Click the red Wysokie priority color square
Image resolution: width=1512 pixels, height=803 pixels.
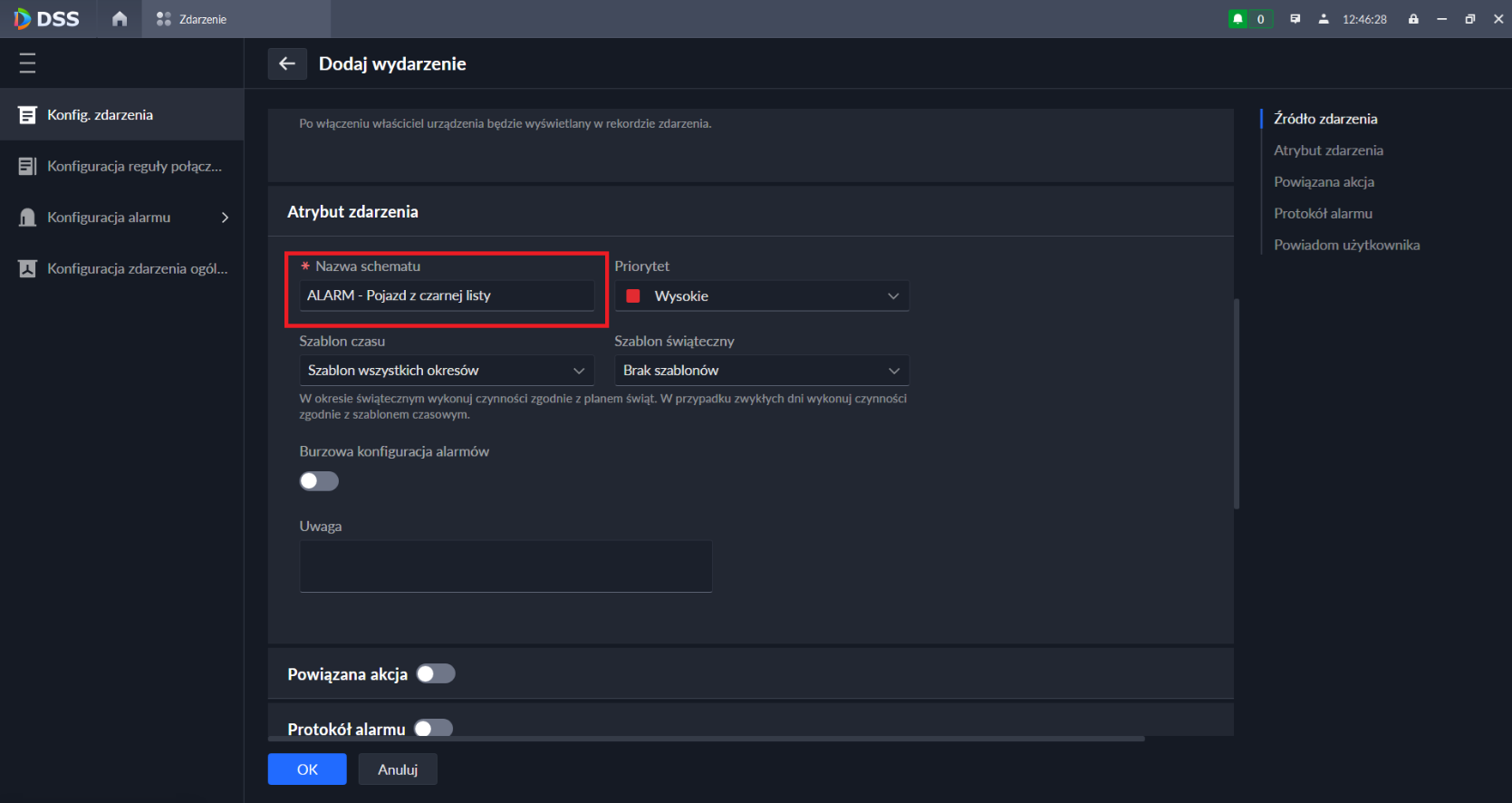(633, 296)
